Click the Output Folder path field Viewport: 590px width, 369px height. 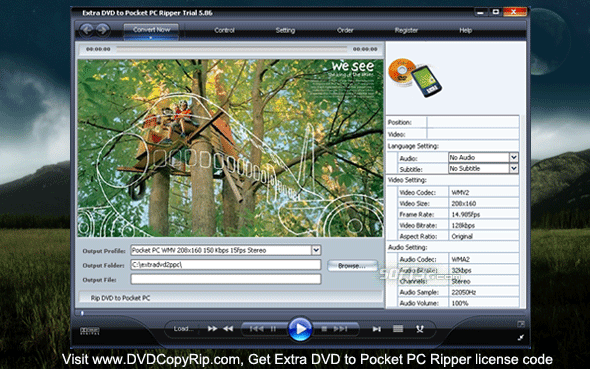pos(225,264)
